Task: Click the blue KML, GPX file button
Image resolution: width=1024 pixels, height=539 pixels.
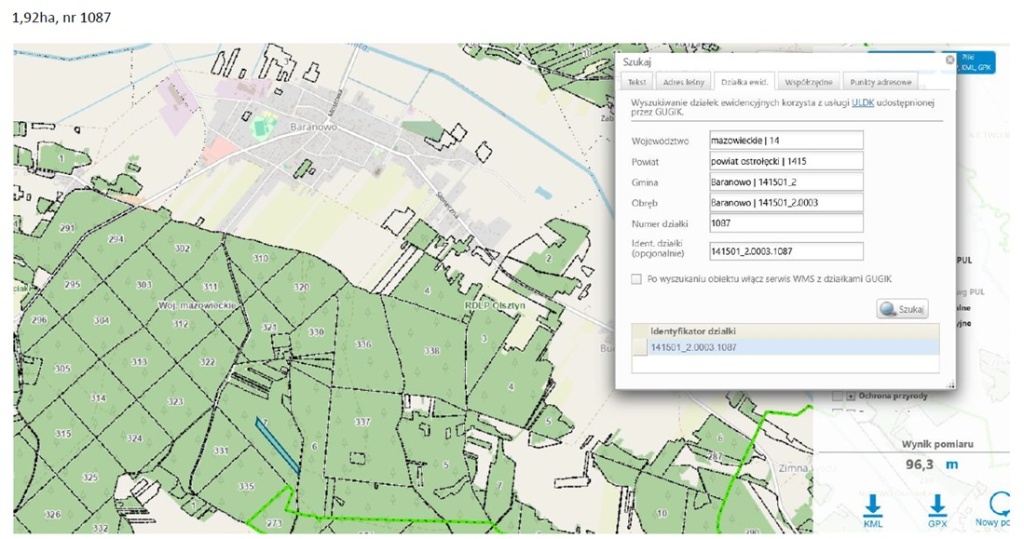Action: (x=978, y=62)
